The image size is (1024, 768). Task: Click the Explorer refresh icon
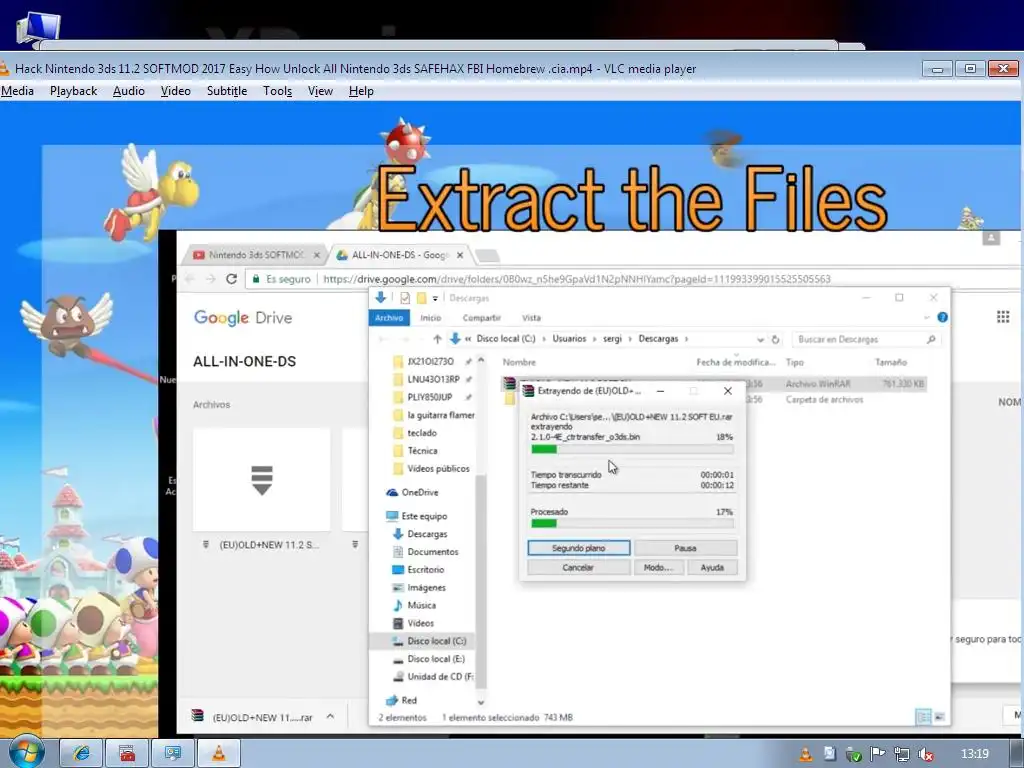click(775, 340)
